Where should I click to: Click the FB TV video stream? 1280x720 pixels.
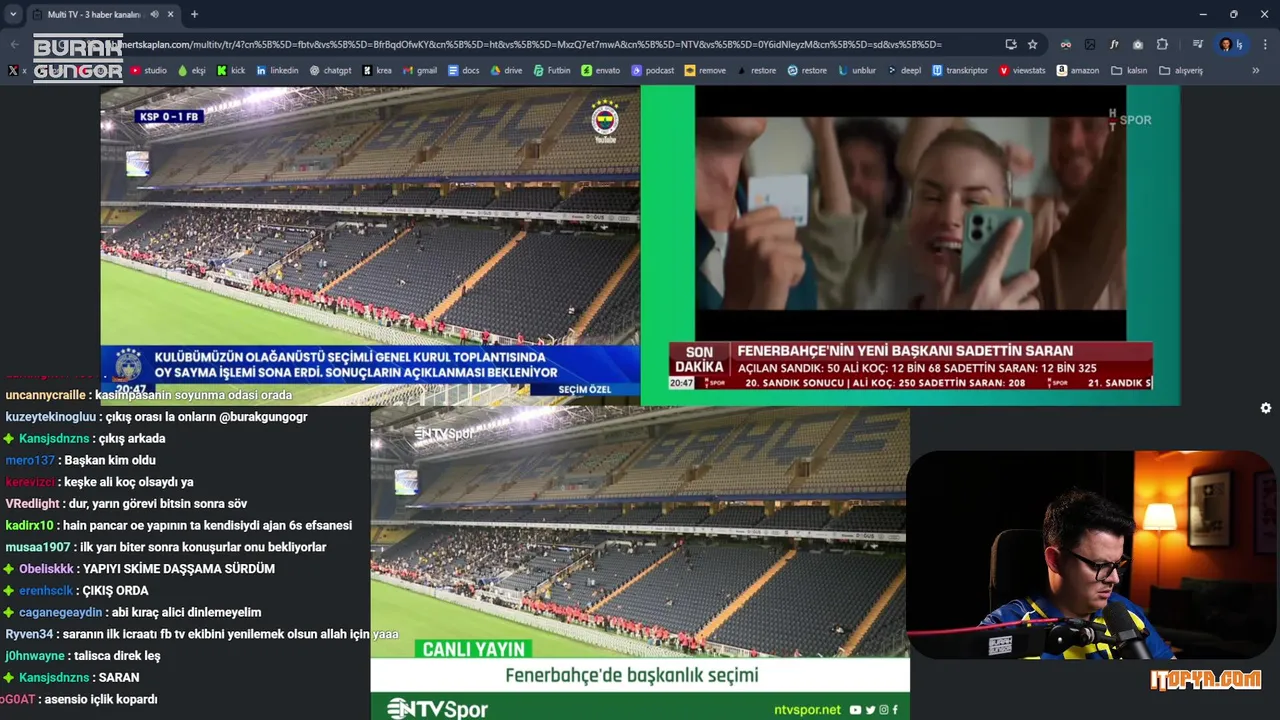[x=370, y=245]
